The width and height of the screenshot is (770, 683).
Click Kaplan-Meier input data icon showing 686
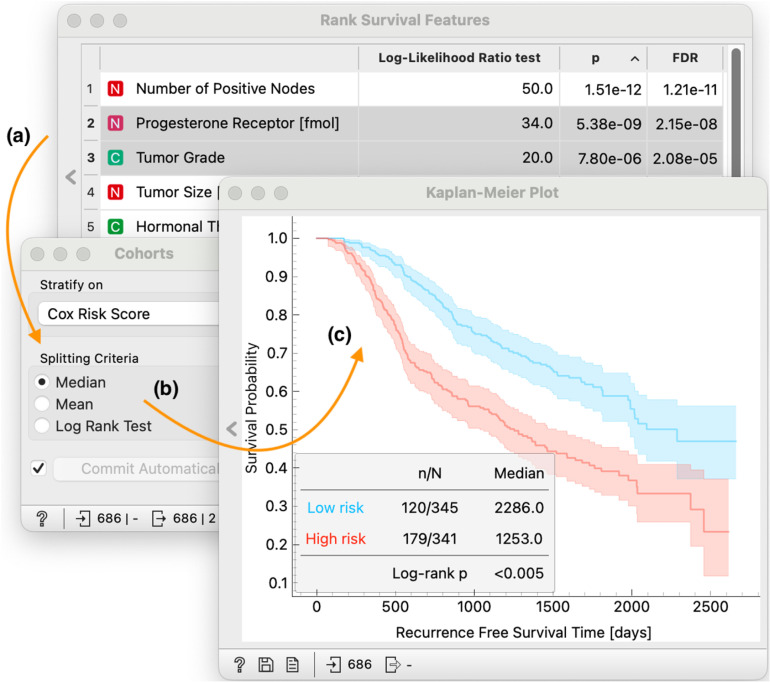tap(333, 665)
